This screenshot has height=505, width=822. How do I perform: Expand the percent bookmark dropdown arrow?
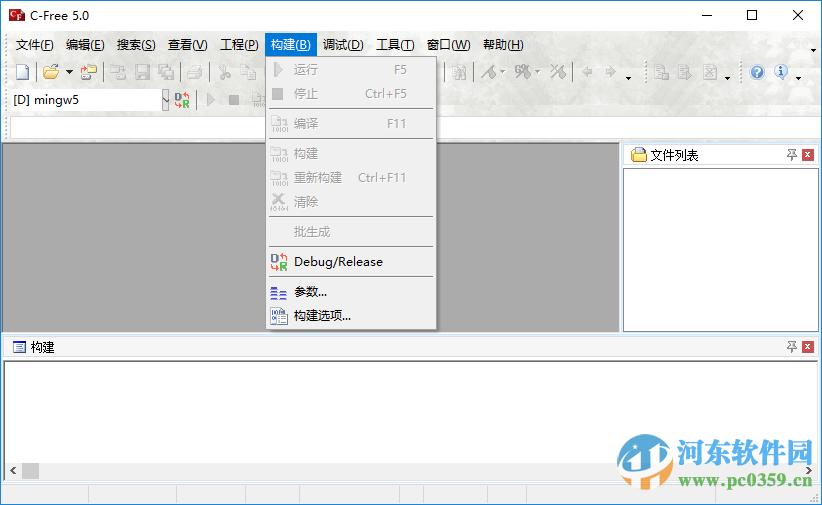tap(537, 72)
